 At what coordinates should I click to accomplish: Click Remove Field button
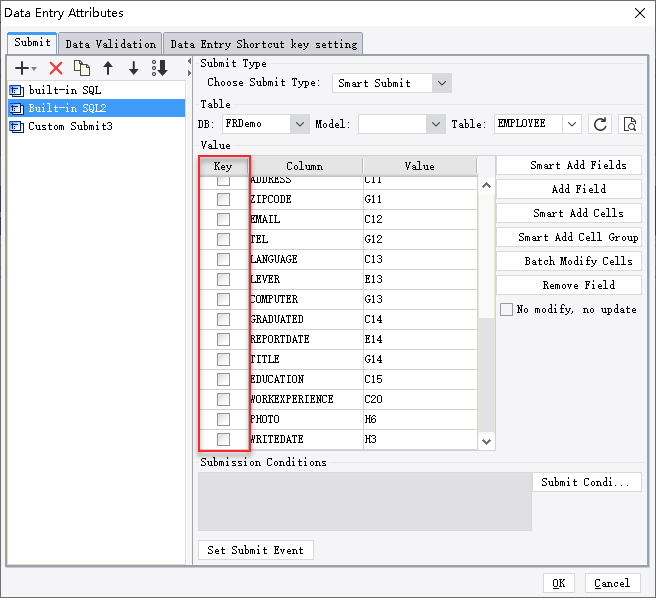[569, 285]
